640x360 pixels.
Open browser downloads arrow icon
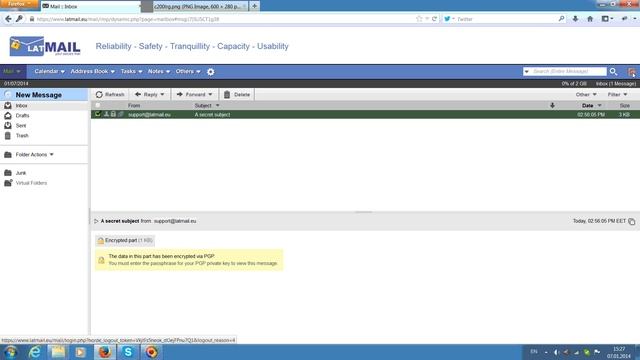[x=575, y=19]
